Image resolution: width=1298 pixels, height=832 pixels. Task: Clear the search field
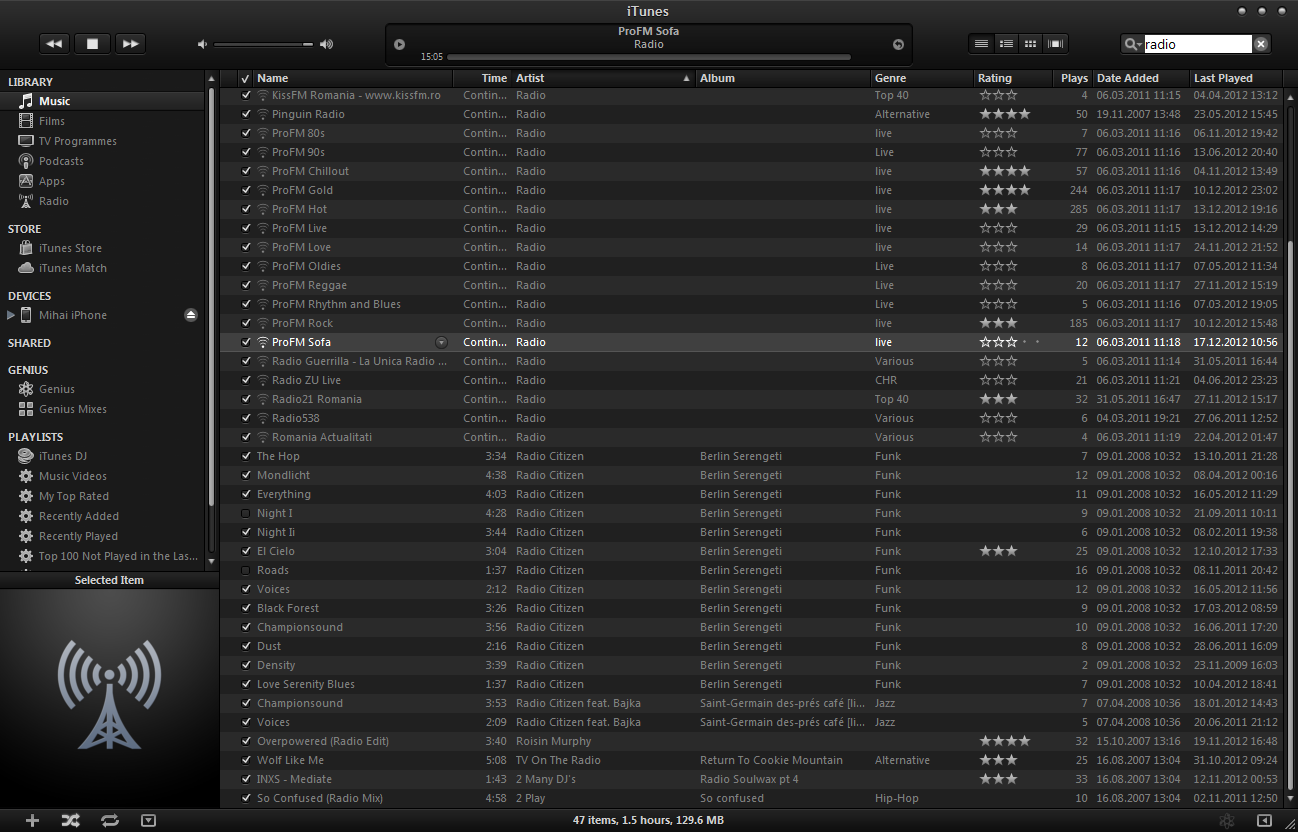tap(1261, 44)
